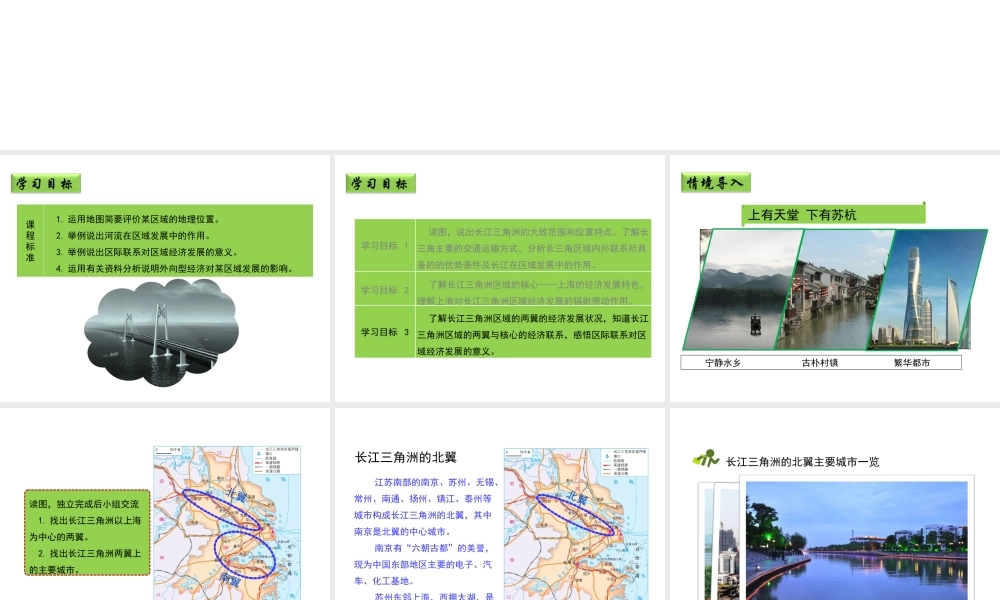Select text 读图，说出长江三角洲的大致范围
The height and width of the screenshot is (600, 1000).
(533, 248)
